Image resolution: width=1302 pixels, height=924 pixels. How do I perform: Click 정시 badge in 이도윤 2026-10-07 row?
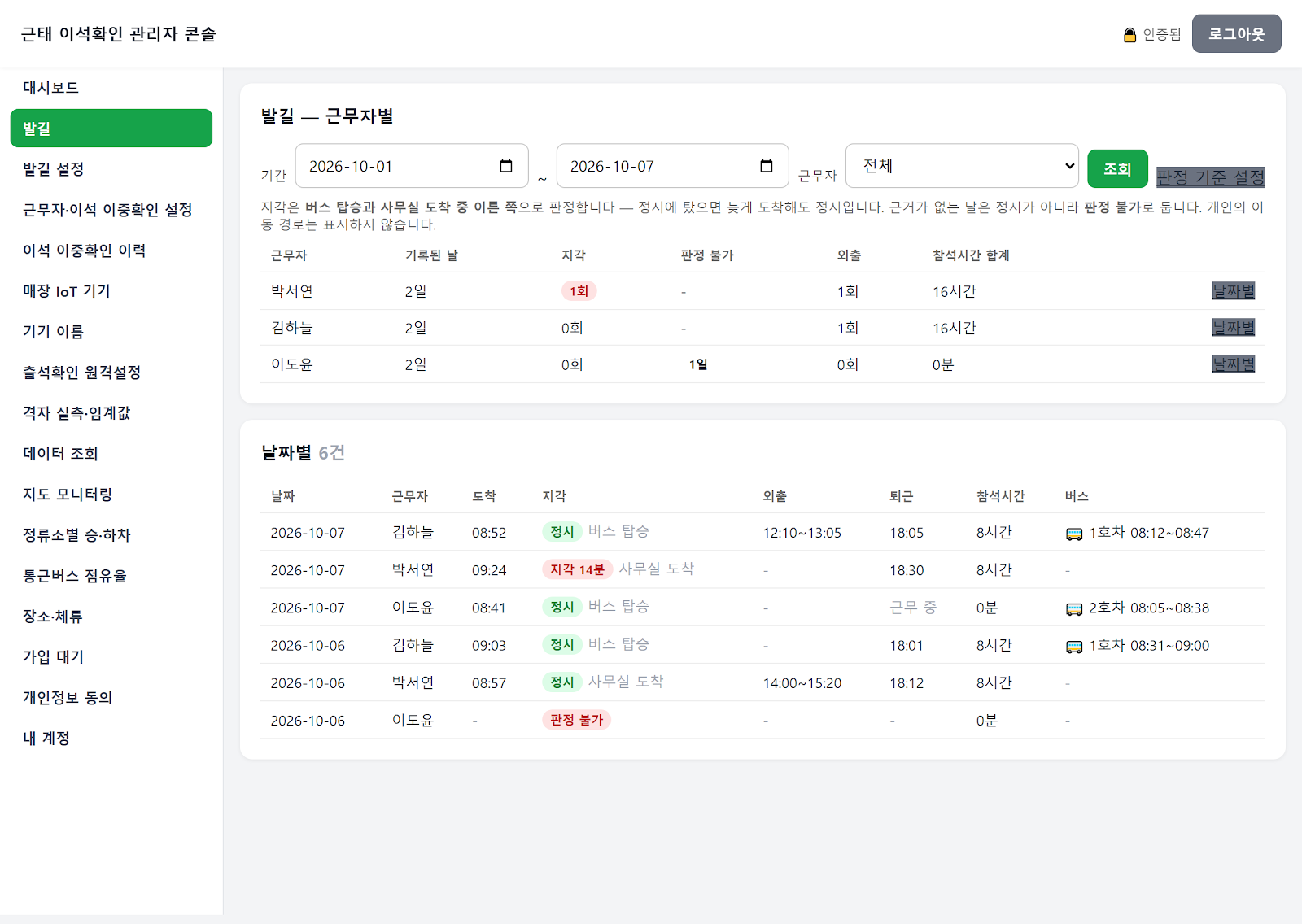point(561,607)
